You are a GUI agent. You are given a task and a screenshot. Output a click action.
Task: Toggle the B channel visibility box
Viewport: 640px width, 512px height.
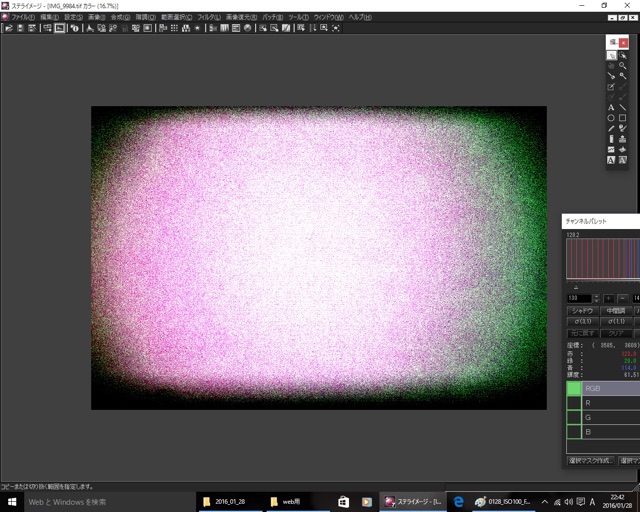point(573,433)
